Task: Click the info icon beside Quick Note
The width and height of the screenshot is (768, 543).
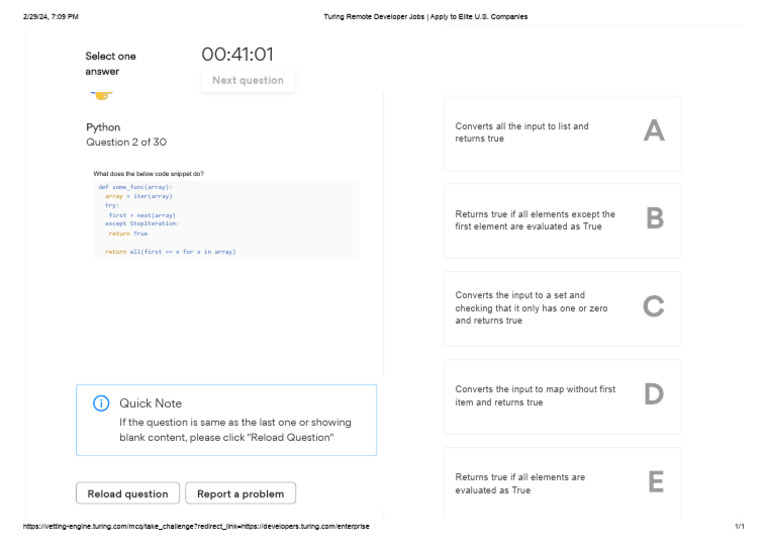Action: tap(101, 403)
